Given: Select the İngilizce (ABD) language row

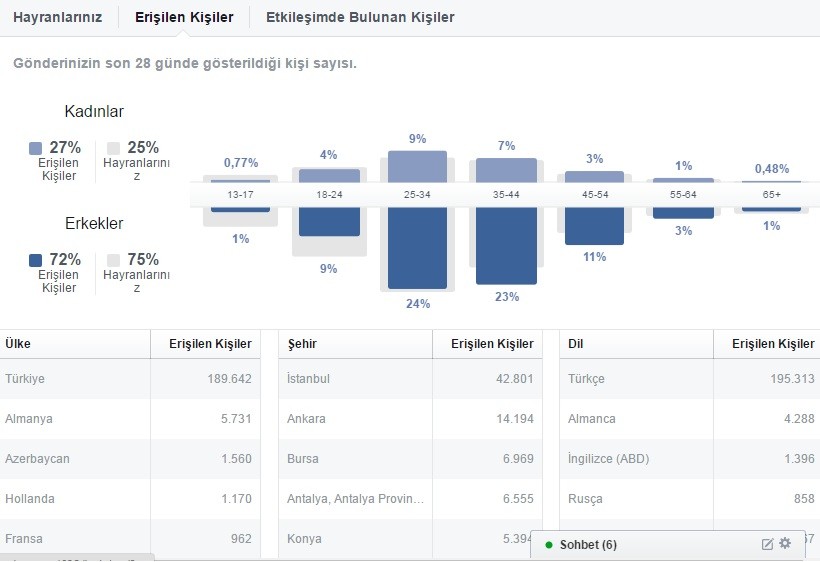Looking at the screenshot, I should click(690, 459).
